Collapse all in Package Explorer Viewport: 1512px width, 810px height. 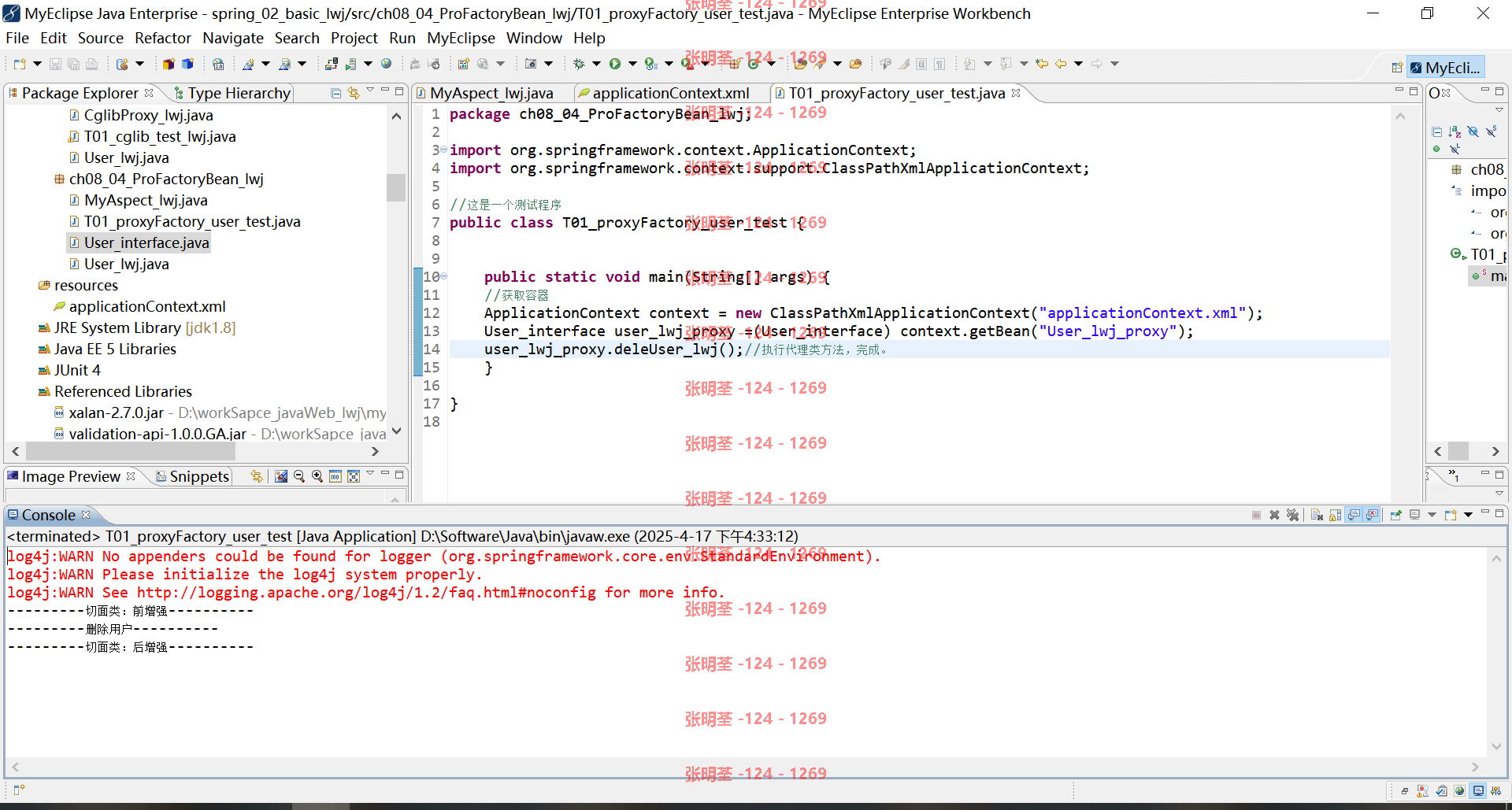coord(336,93)
